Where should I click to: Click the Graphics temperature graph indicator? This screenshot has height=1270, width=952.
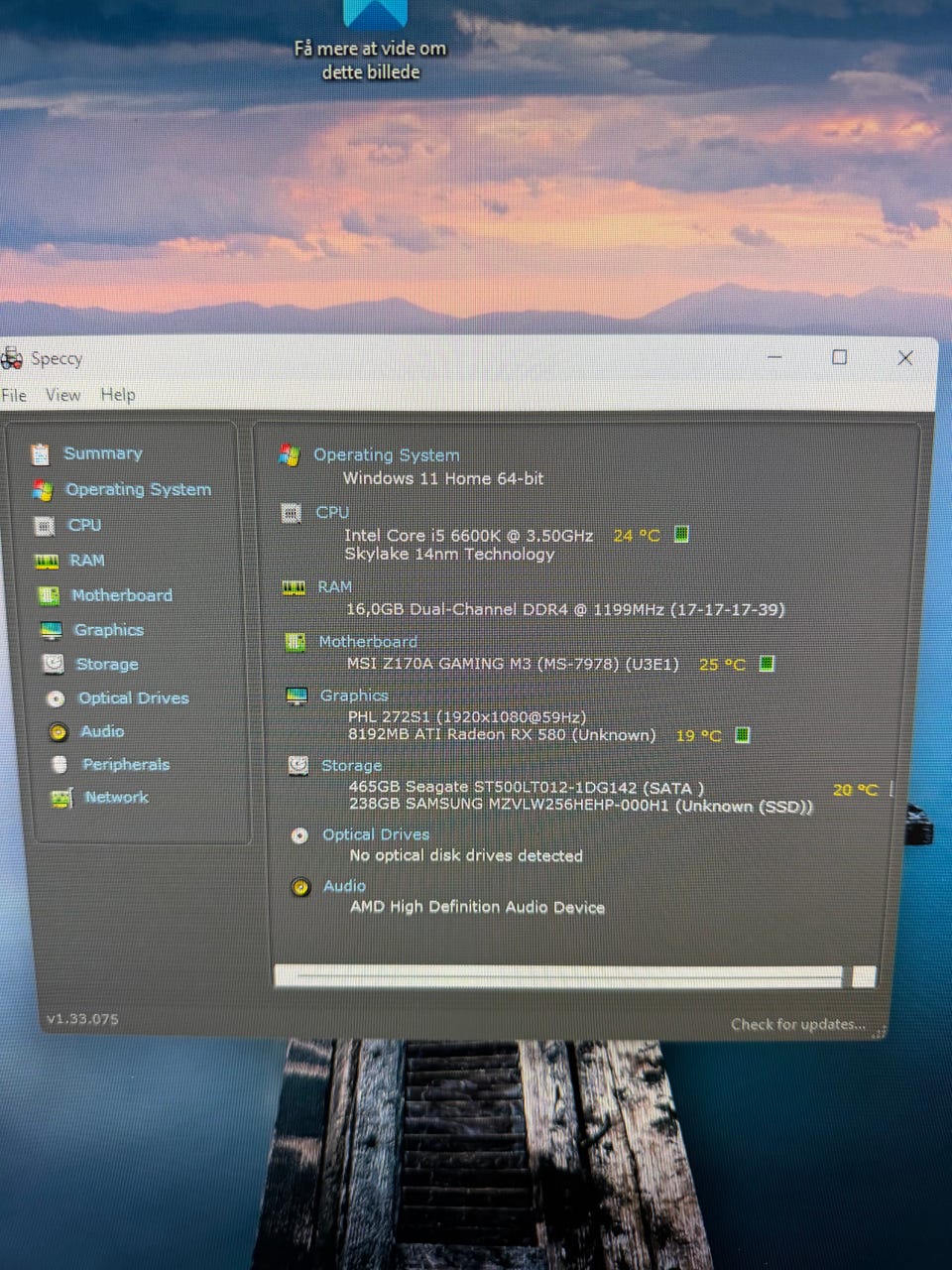742,734
